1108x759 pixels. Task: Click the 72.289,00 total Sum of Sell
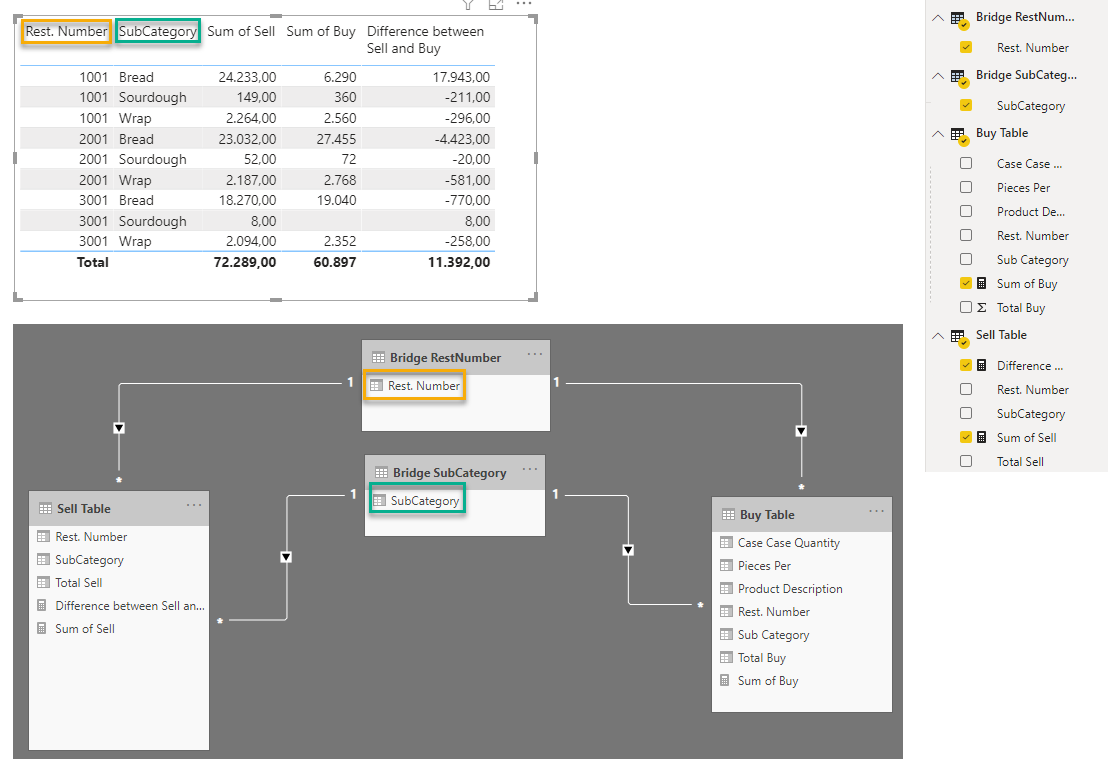coord(244,262)
